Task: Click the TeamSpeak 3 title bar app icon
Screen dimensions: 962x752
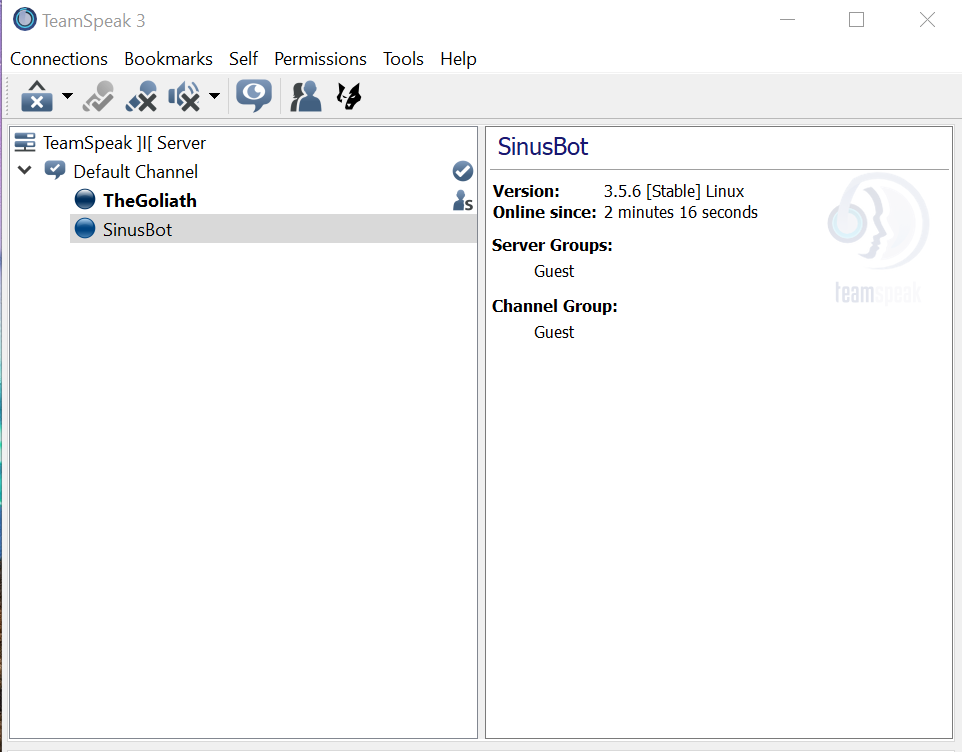Action: click(x=25, y=20)
